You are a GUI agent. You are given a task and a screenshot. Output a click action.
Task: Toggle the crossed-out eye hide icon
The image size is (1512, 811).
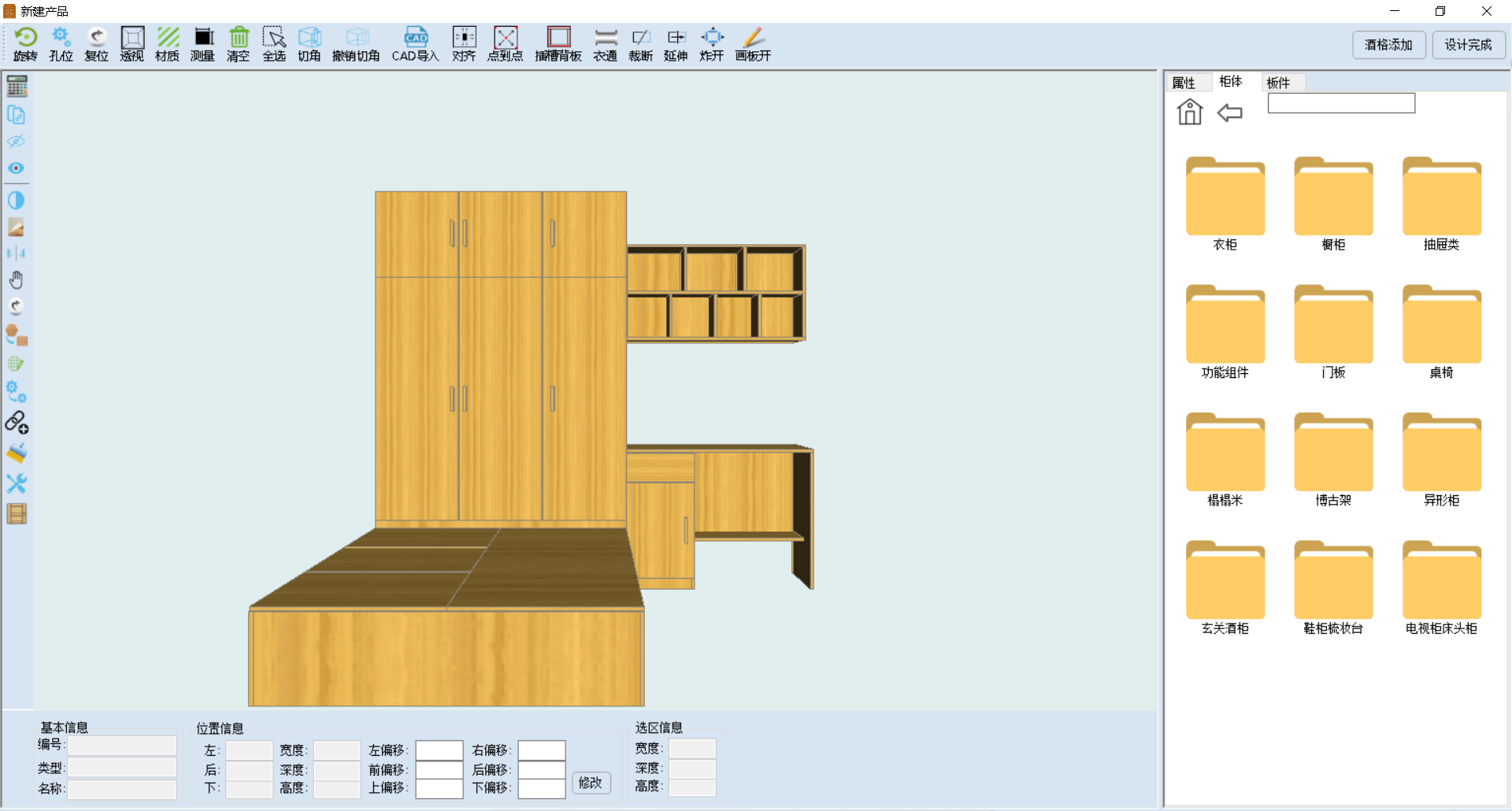click(16, 142)
